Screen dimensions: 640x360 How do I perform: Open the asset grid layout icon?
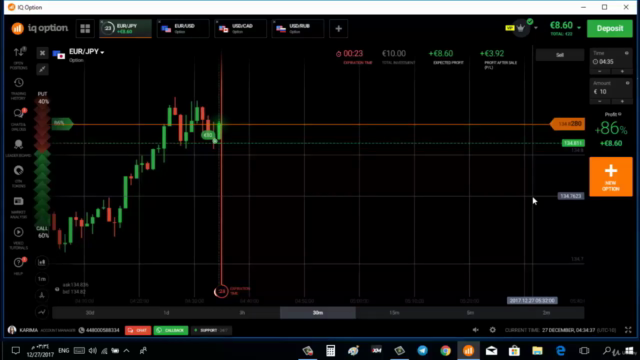pos(85,29)
